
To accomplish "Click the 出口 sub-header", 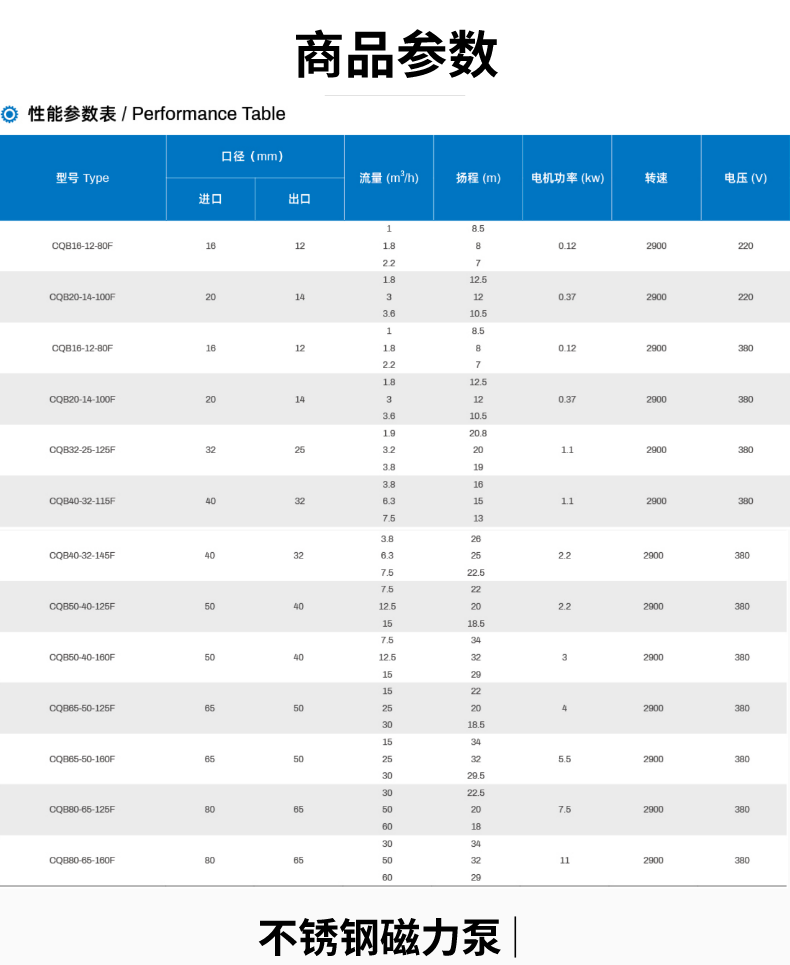I will (x=300, y=199).
